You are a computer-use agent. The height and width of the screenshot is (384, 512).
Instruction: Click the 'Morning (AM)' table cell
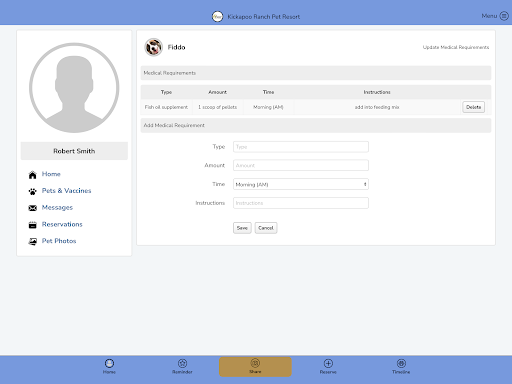[x=268, y=107]
